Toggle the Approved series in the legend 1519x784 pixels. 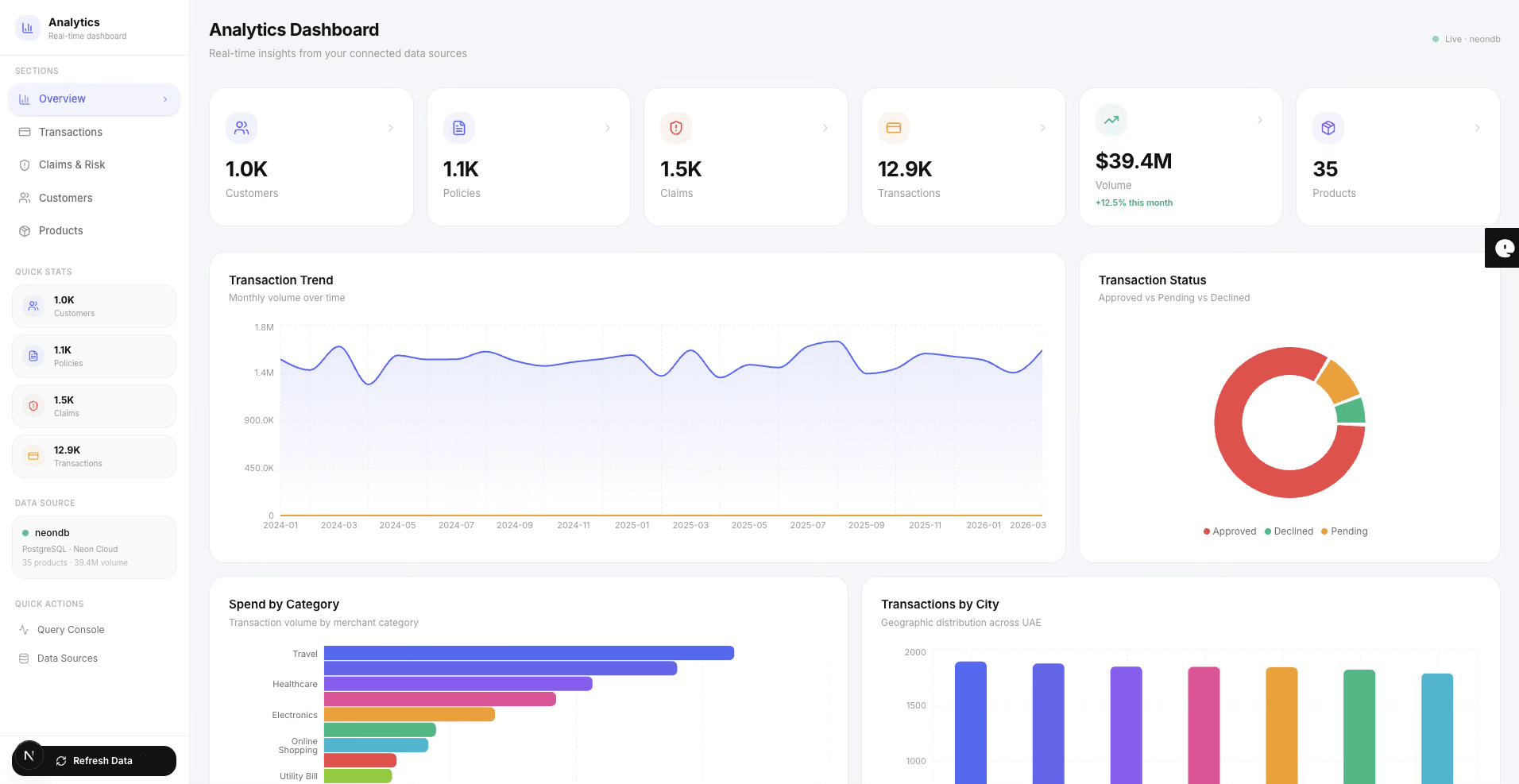1230,531
